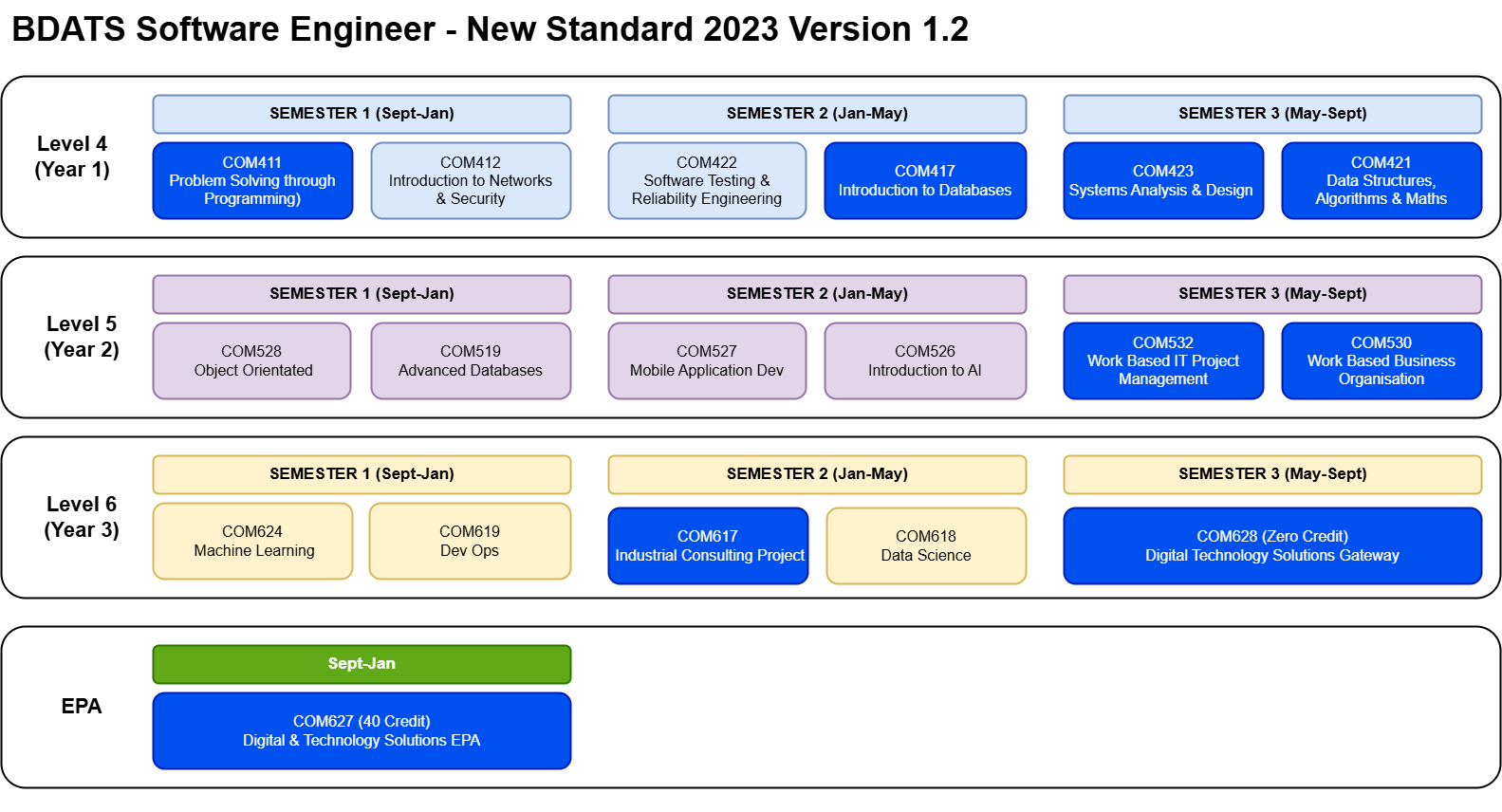Select the COM423 Systems Analysis & Design box
Viewport: 1502px width, 812px height.
(x=1163, y=180)
